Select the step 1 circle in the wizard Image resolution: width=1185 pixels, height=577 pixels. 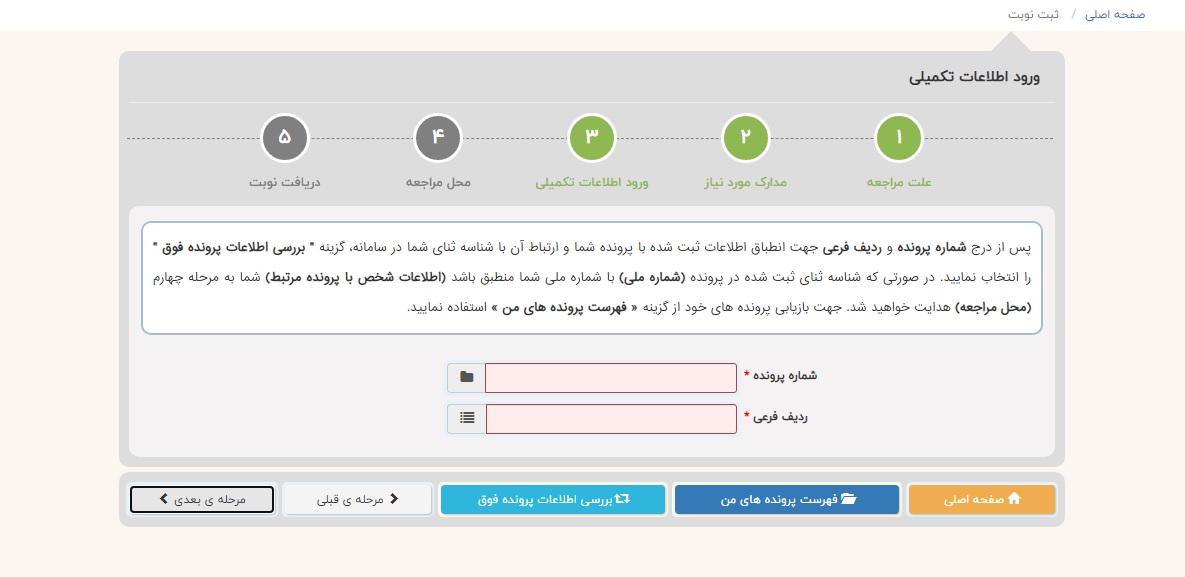(x=899, y=138)
